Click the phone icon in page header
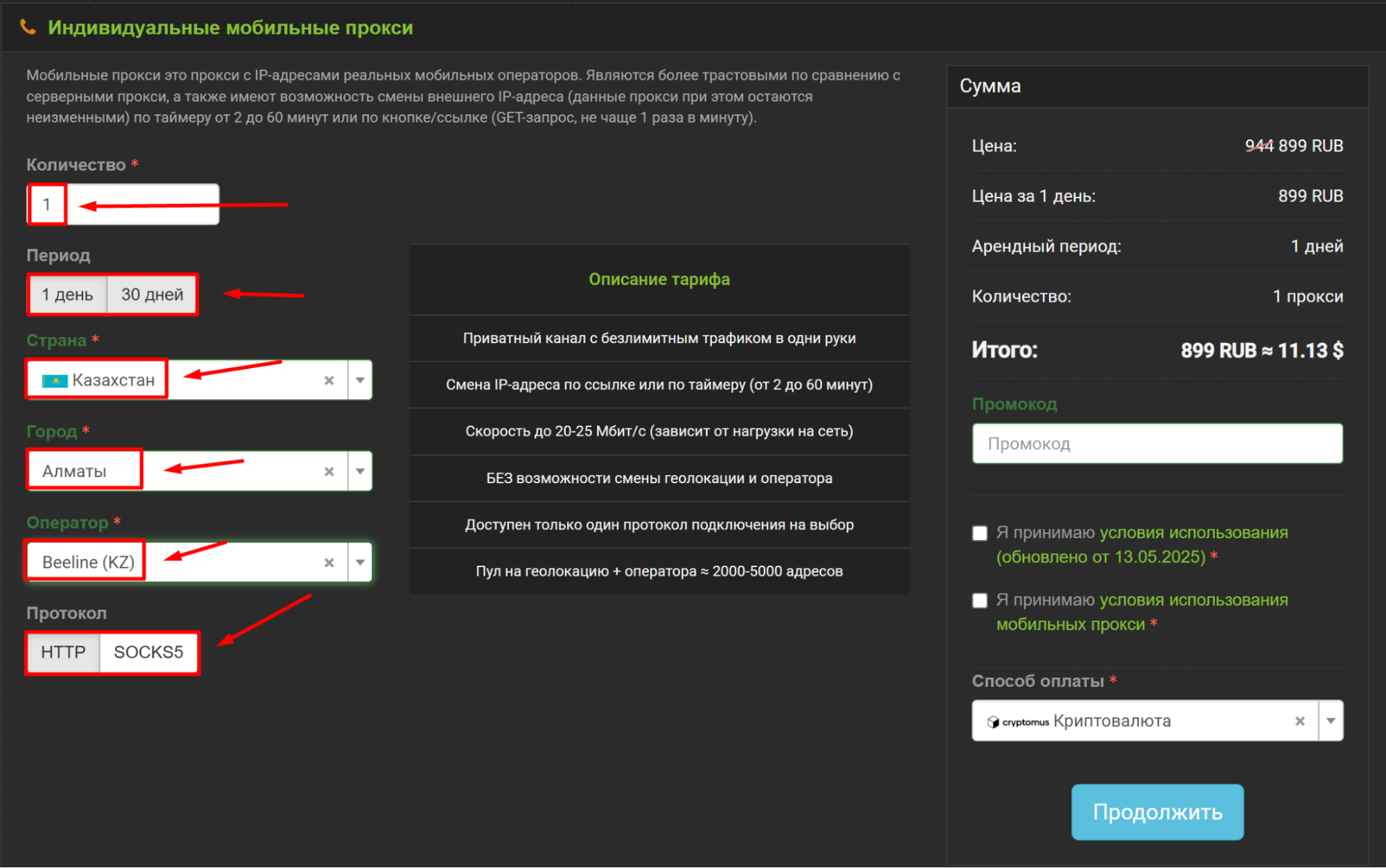The height and width of the screenshot is (868, 1386). pyautogui.click(x=28, y=27)
